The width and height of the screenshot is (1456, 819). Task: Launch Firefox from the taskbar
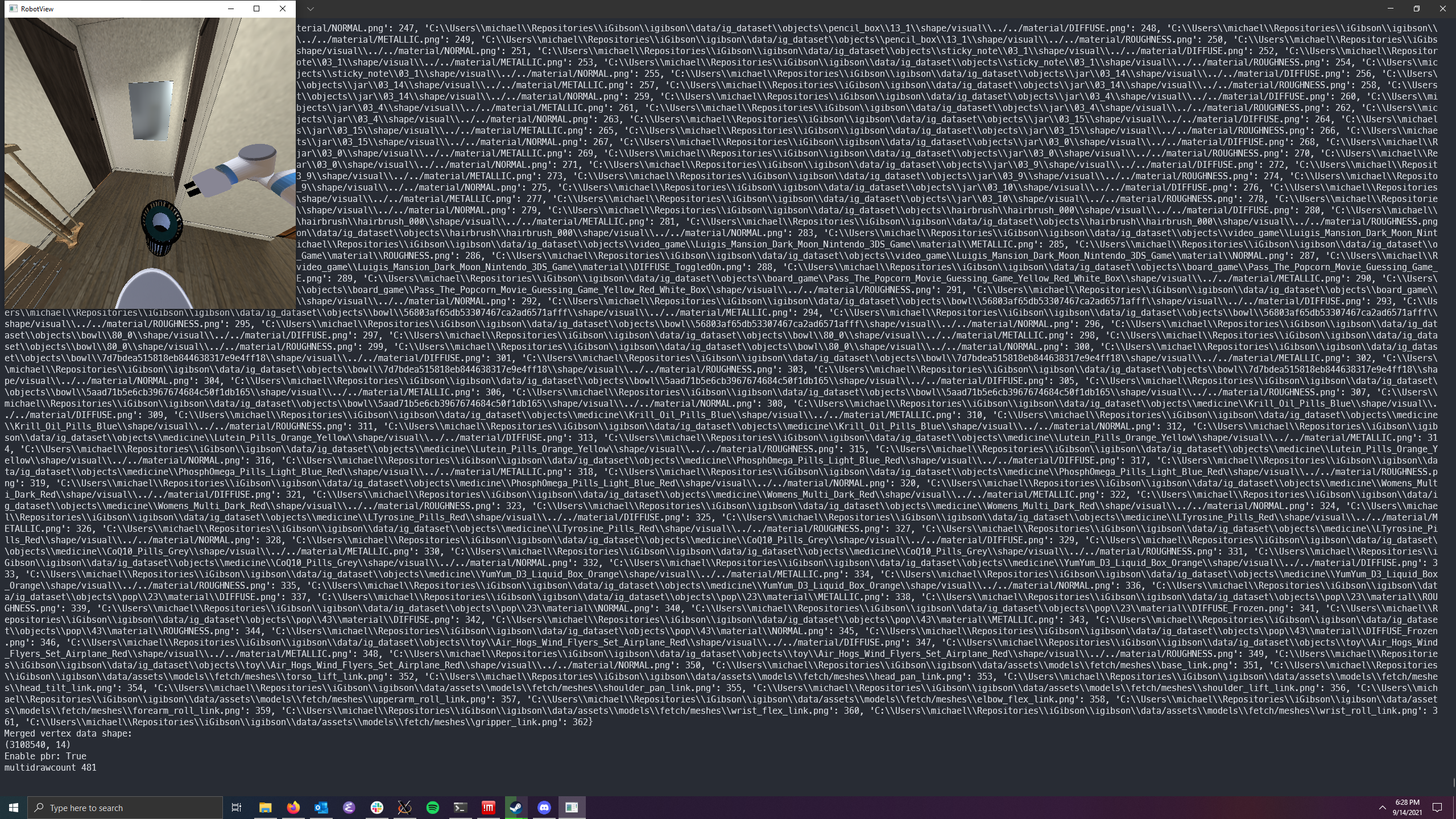(292, 807)
